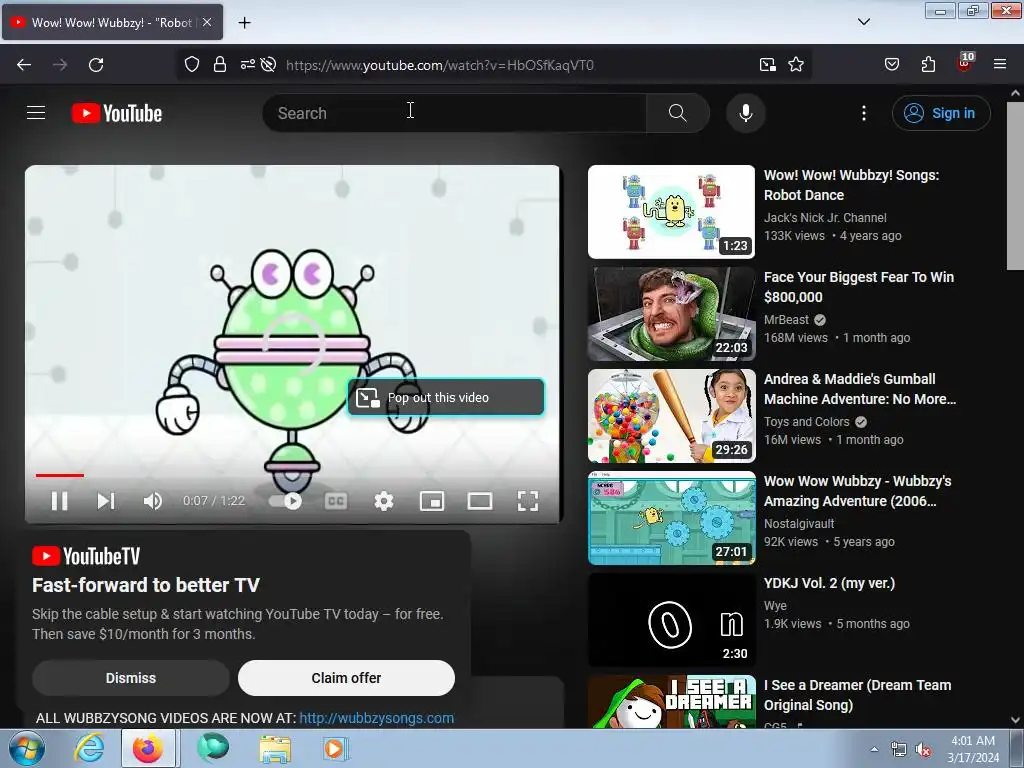Toggle closed captions CC button
Image resolution: width=1024 pixels, height=768 pixels.
(336, 501)
